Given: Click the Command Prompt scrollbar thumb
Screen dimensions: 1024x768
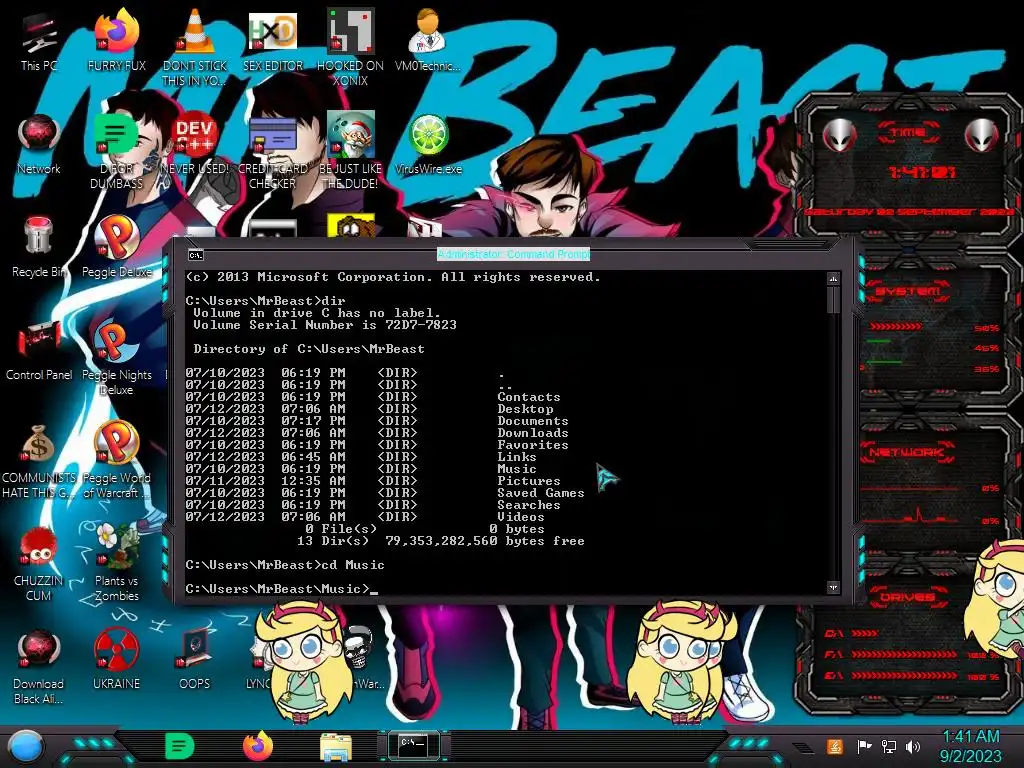Looking at the screenshot, I should [x=833, y=300].
